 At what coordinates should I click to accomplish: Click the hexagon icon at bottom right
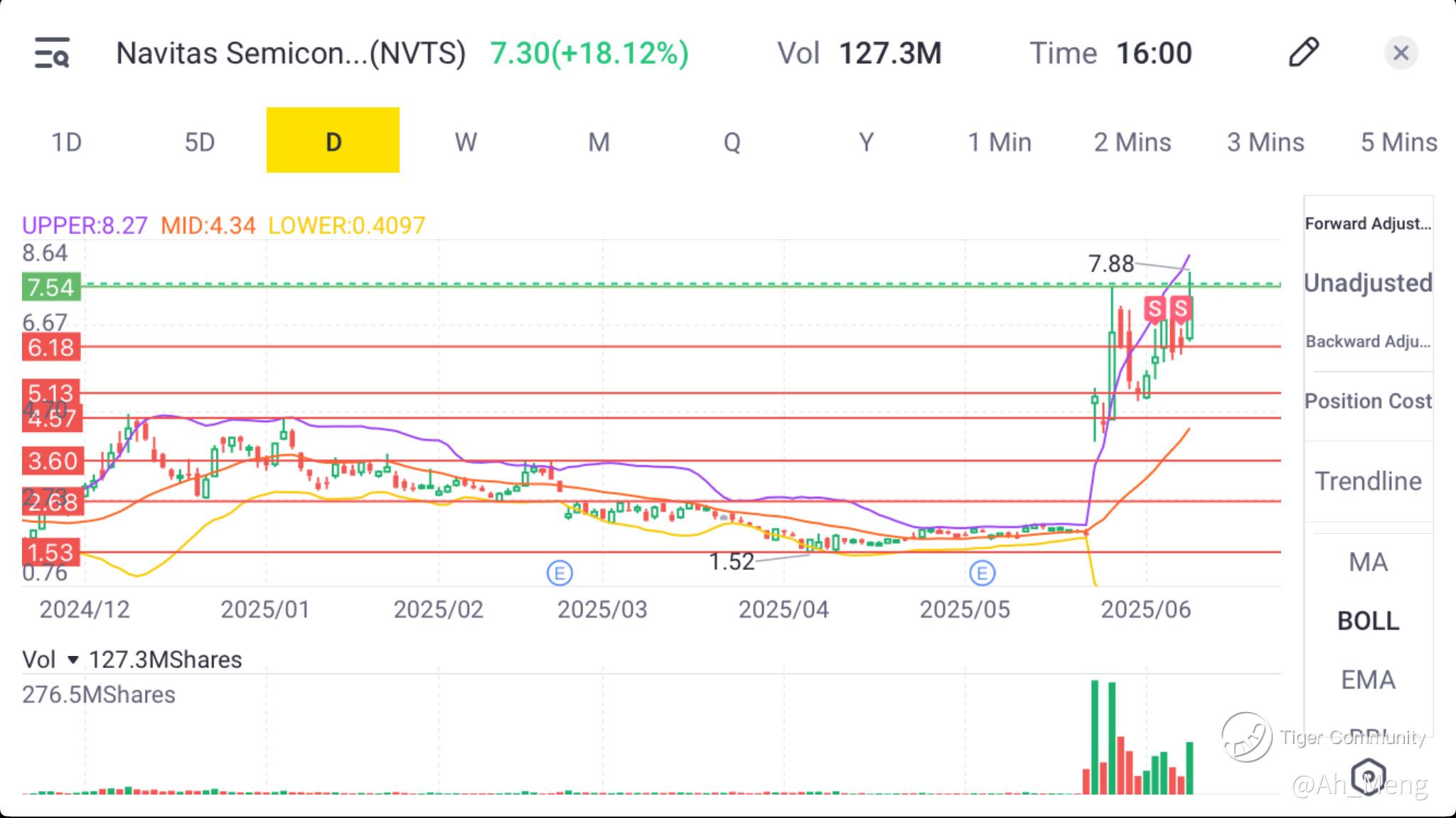pos(1369,775)
